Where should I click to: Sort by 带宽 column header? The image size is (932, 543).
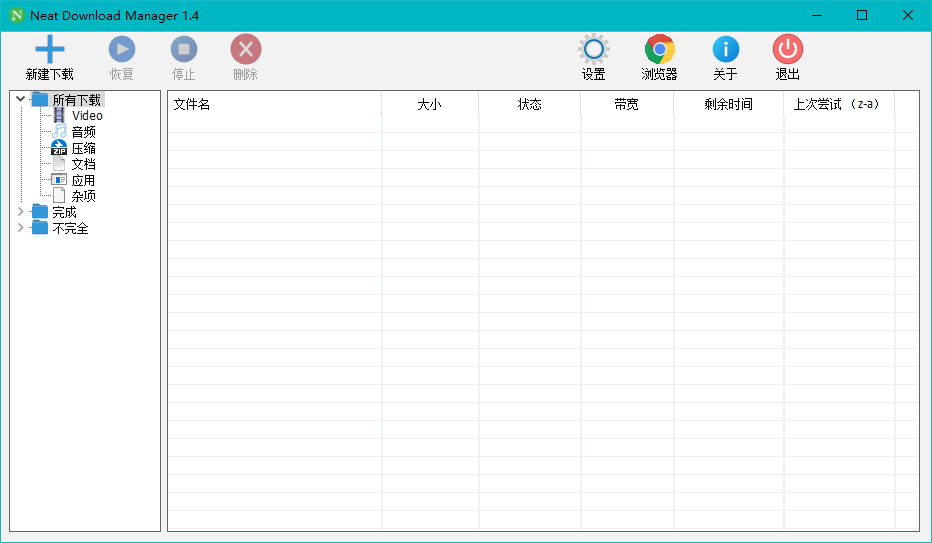click(x=627, y=105)
